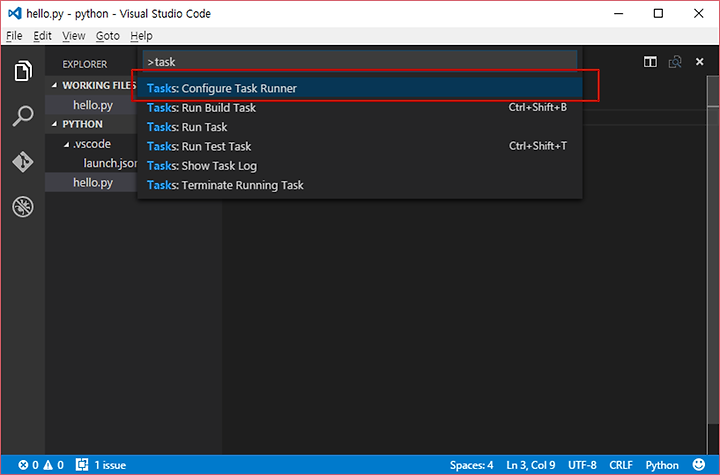Open the Explorer view in activity bar
Screen dimensions: 720x475
[22, 72]
